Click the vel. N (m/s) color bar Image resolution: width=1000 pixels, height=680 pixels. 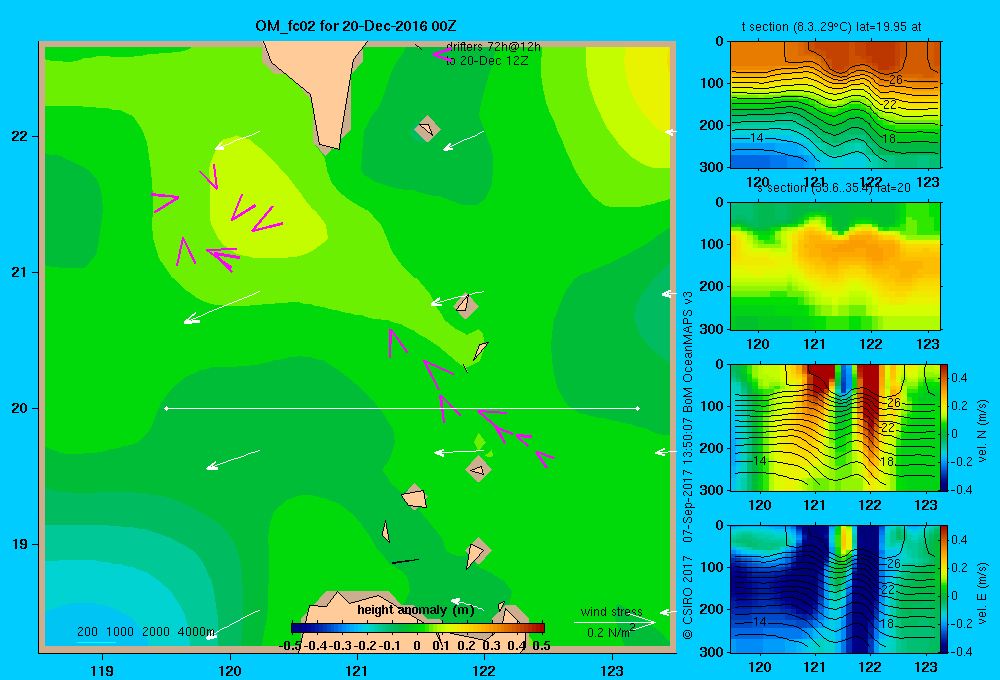tap(945, 427)
